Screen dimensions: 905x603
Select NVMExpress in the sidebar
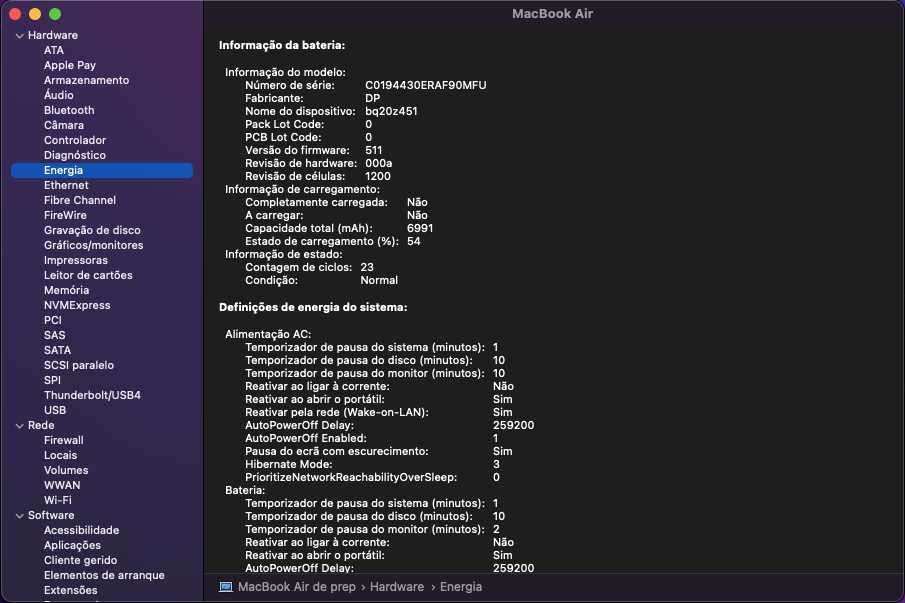77,305
